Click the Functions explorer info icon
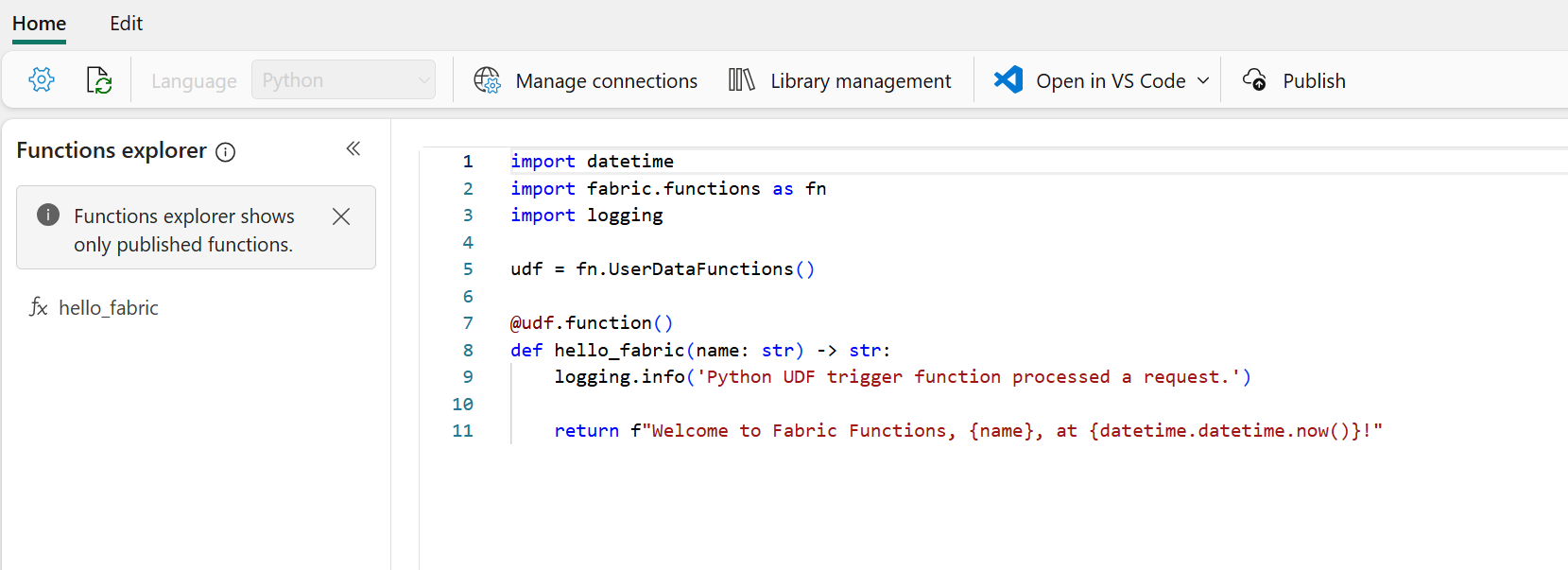 [225, 152]
